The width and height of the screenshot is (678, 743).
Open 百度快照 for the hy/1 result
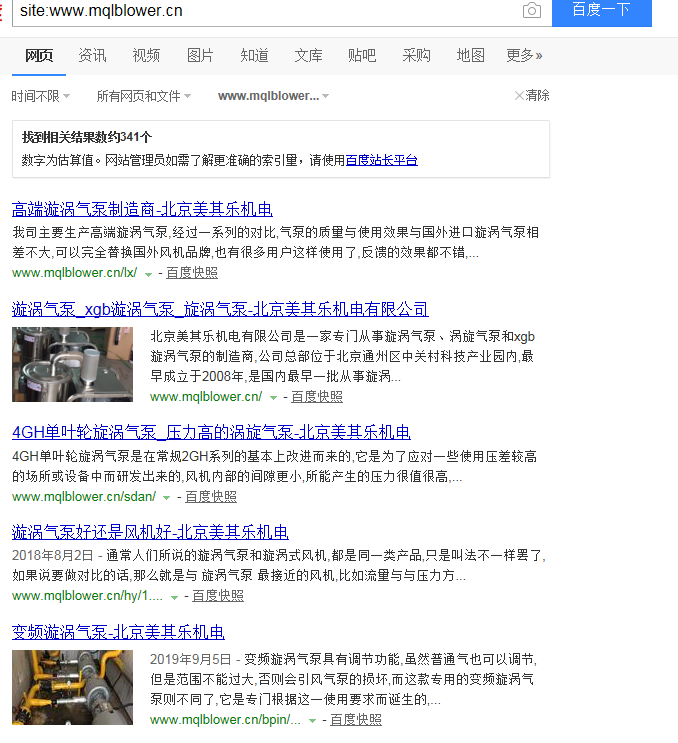pyautogui.click(x=218, y=596)
